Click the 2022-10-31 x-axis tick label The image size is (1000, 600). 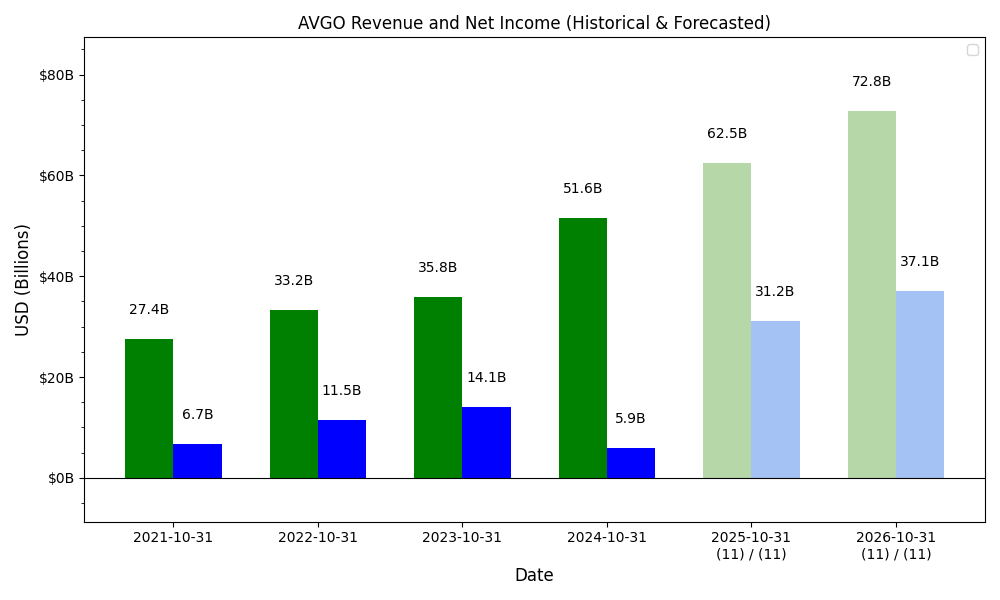[x=318, y=538]
